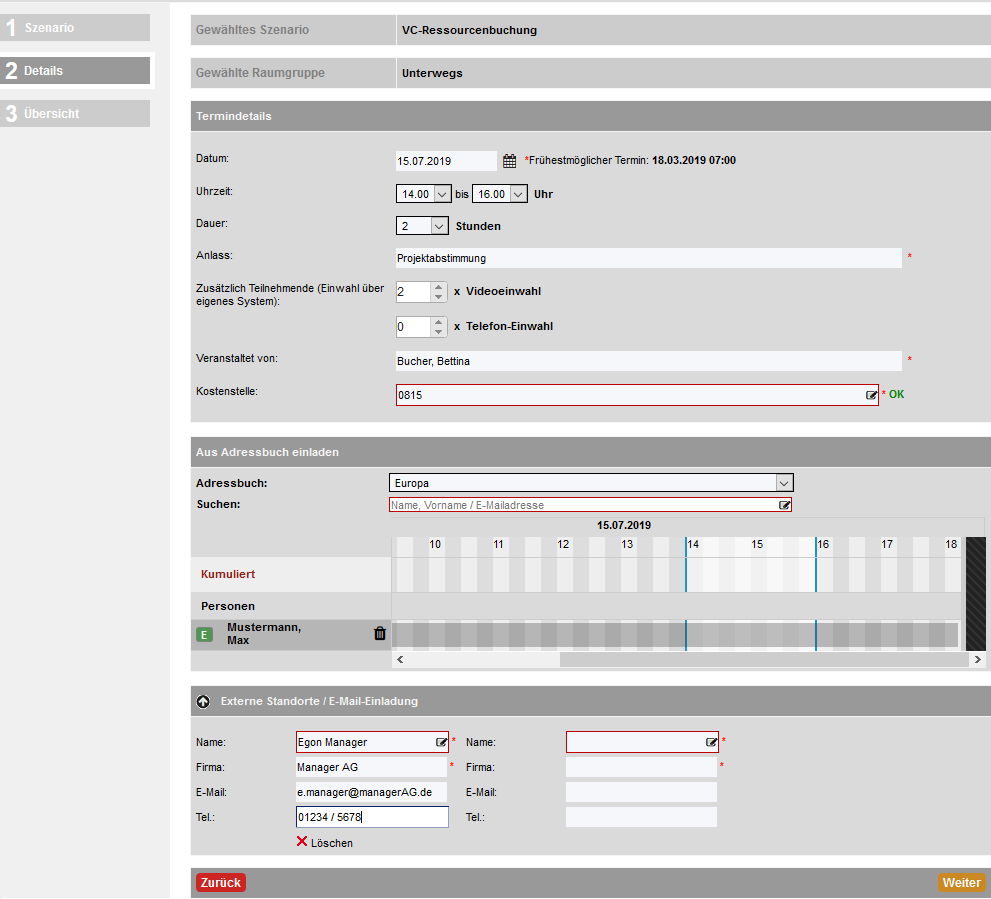
Task: Go to step 3 Übersicht
Action: [75, 114]
